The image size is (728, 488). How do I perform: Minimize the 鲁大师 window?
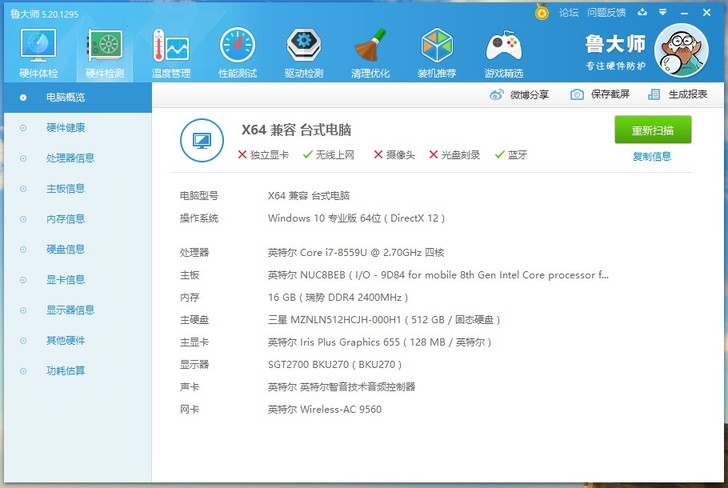point(684,13)
